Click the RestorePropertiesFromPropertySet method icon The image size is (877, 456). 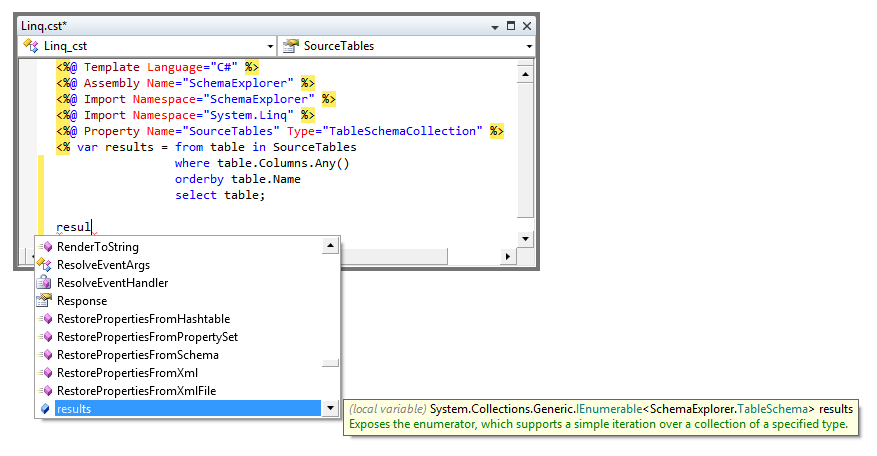[x=45, y=337]
